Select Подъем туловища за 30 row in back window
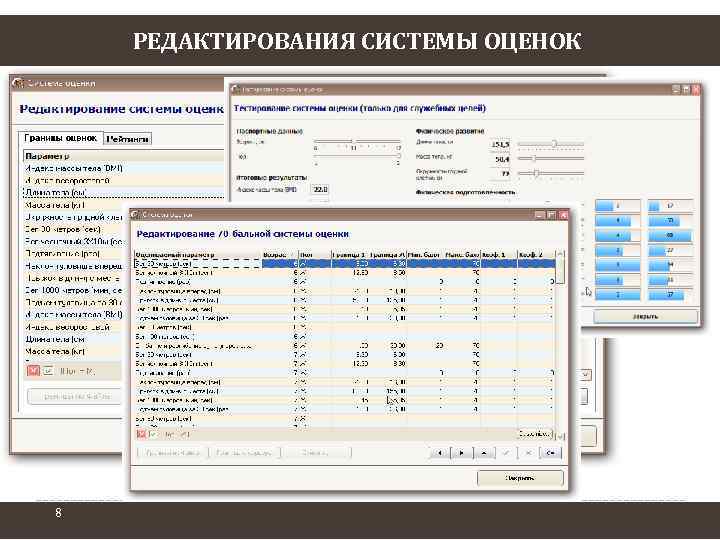The height and width of the screenshot is (540, 720). tap(75, 303)
